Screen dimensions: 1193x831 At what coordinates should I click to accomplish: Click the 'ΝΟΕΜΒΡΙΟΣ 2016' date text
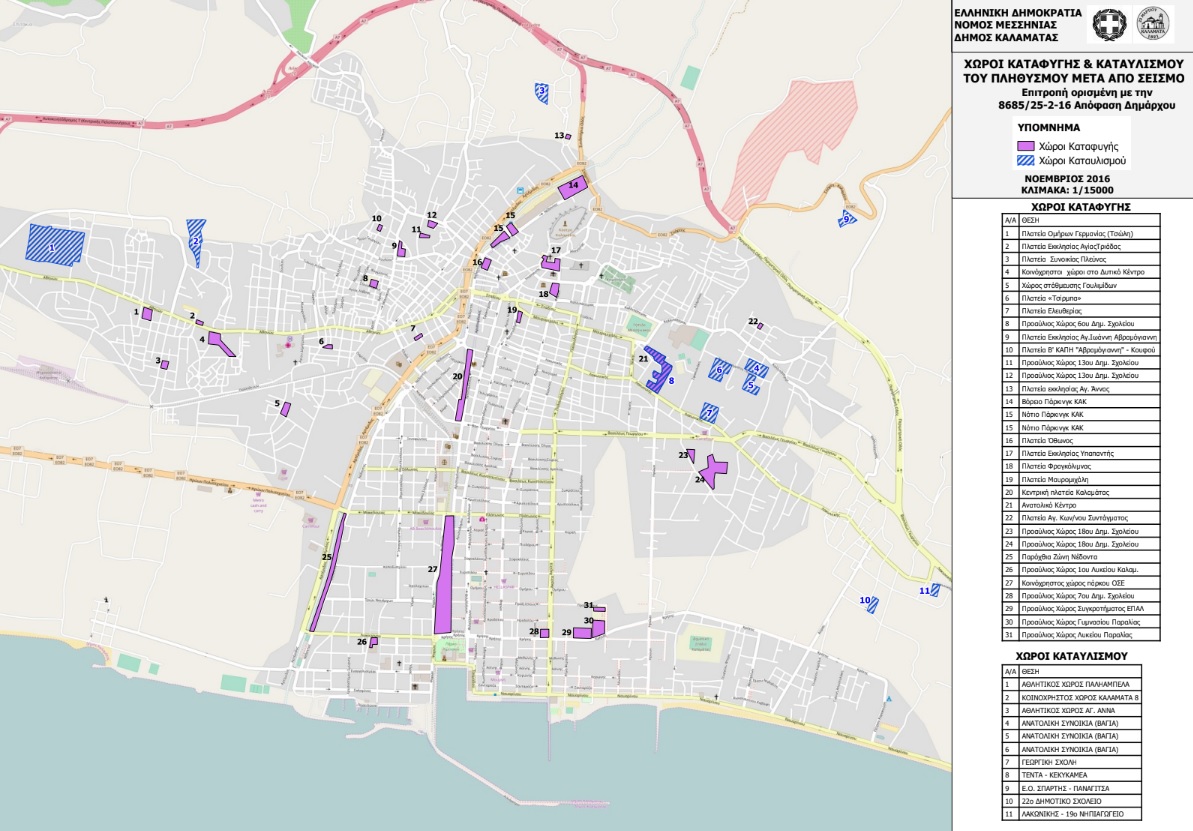1067,179
